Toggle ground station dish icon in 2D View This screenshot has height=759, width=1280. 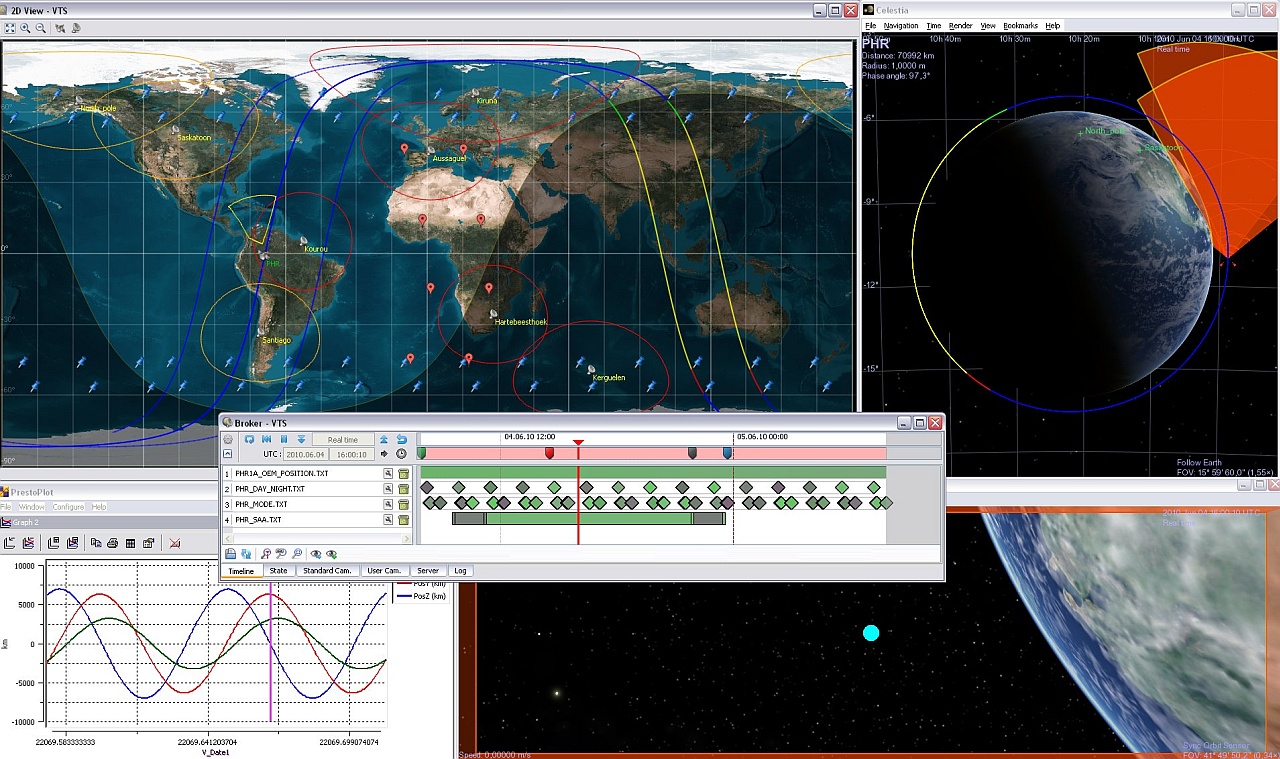76,28
